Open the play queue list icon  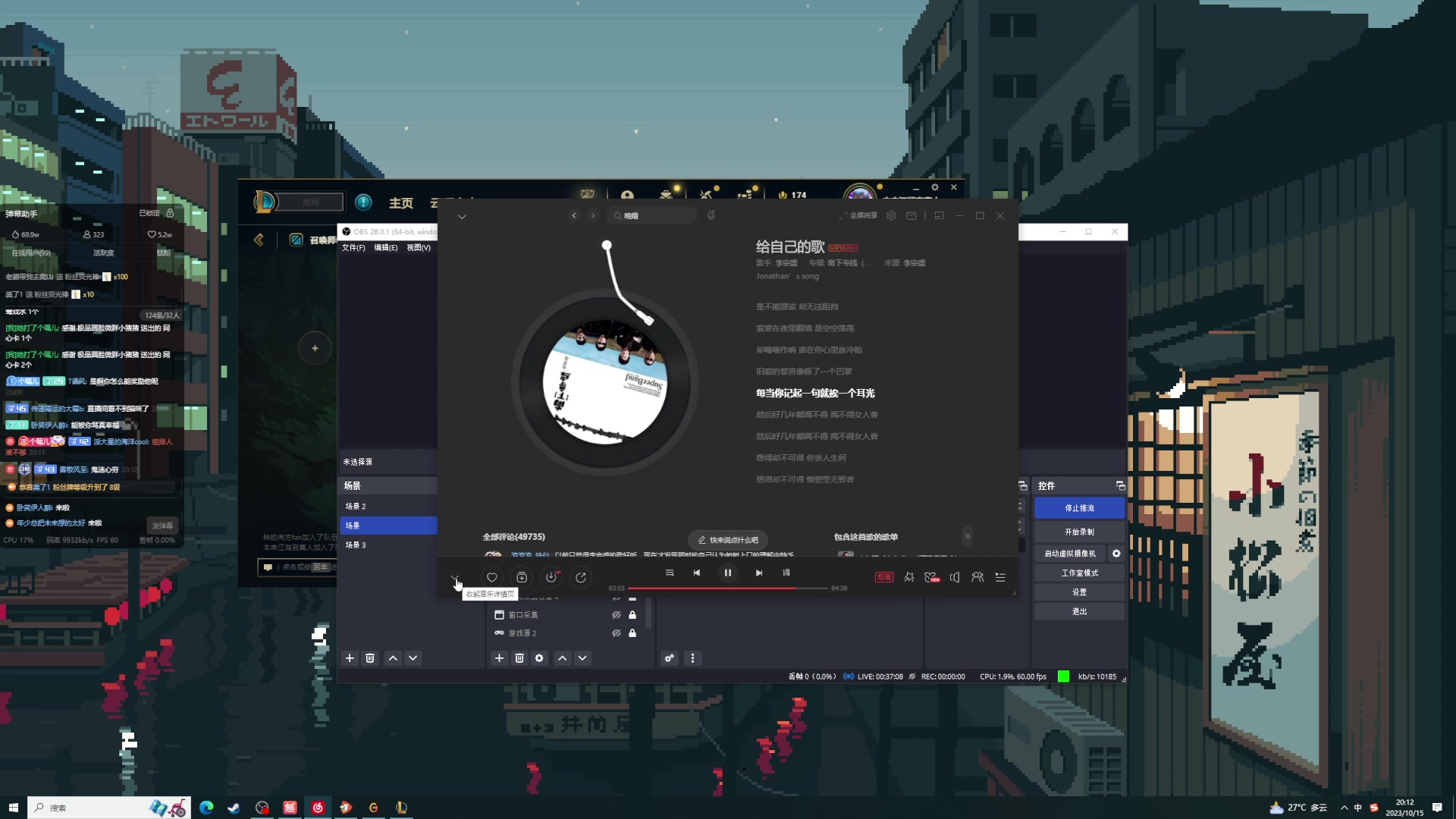click(1000, 577)
